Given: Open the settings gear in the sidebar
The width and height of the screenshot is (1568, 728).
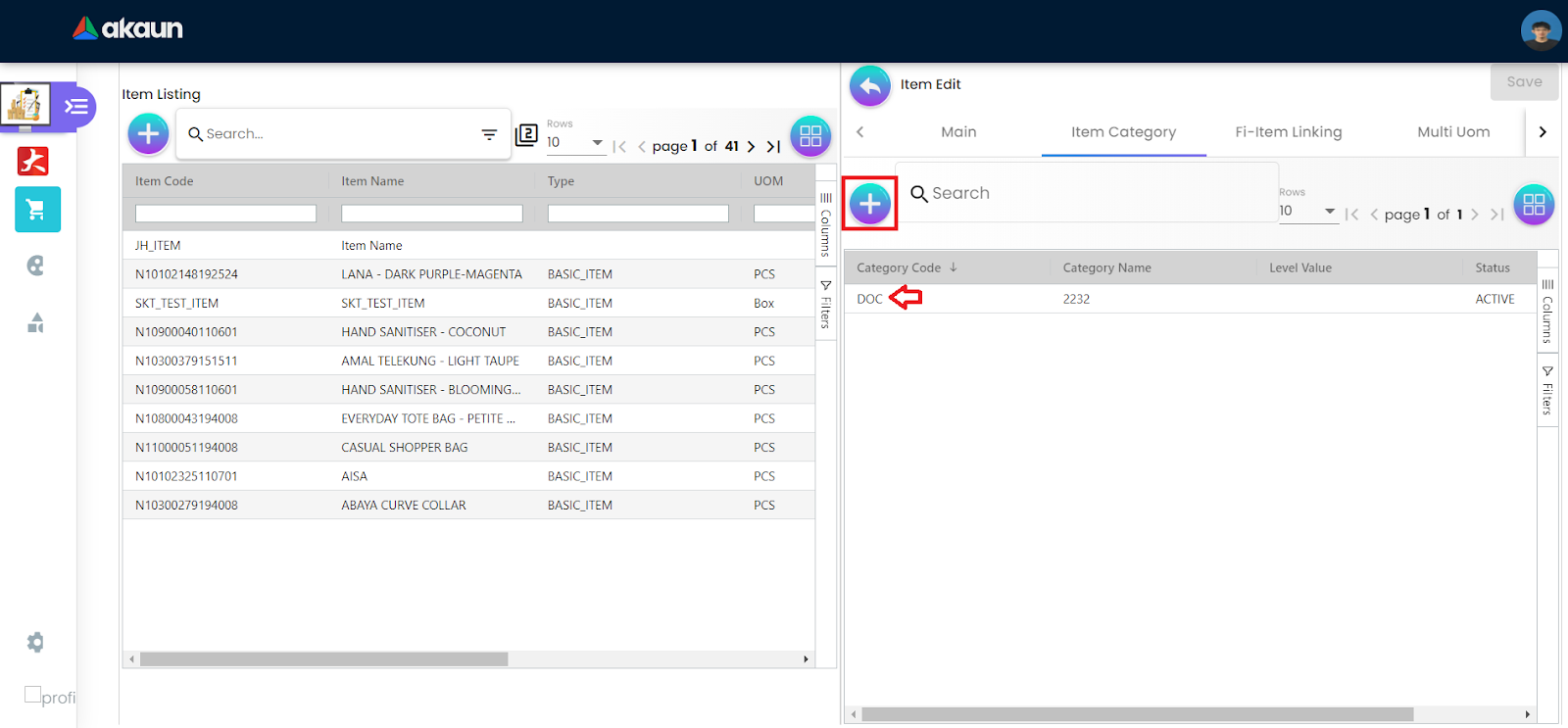Looking at the screenshot, I should [x=36, y=643].
